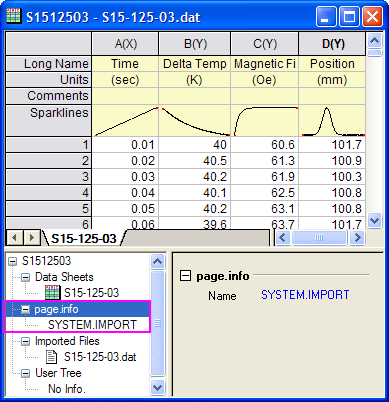The image size is (389, 402).
Task: Select row header 1
Action: (x=49, y=145)
